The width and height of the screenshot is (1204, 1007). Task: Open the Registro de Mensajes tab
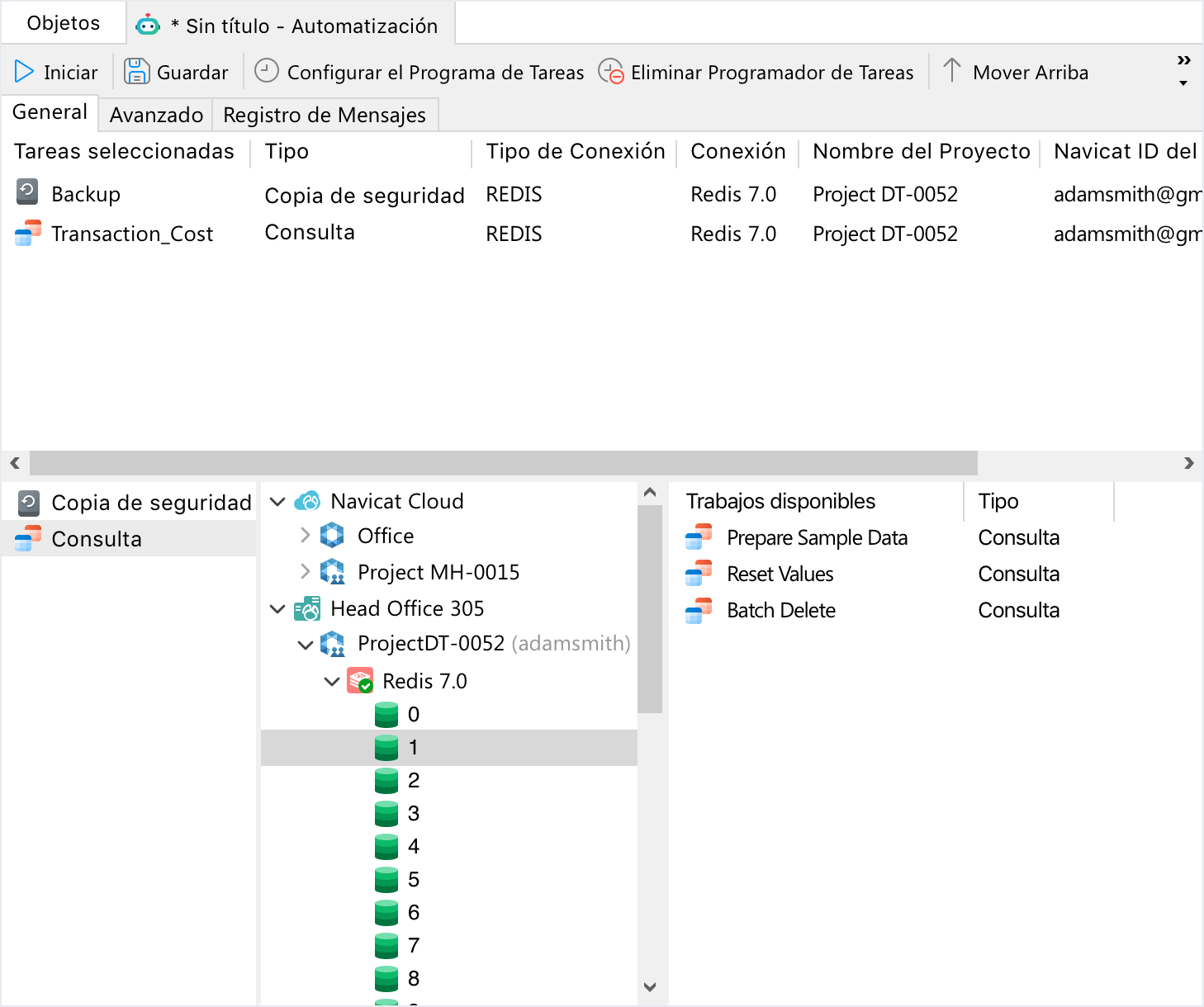click(x=325, y=114)
